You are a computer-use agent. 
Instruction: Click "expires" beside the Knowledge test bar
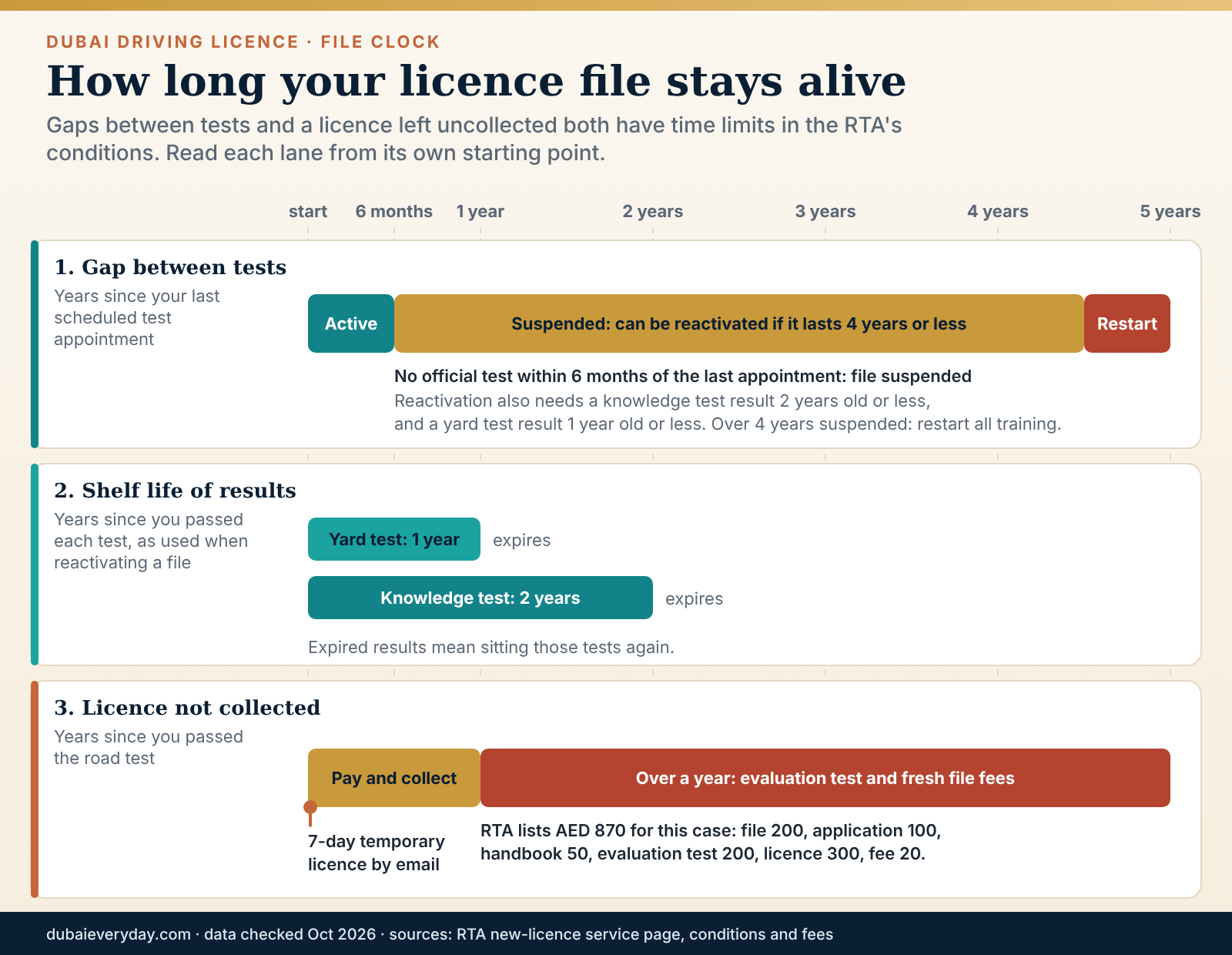[695, 598]
